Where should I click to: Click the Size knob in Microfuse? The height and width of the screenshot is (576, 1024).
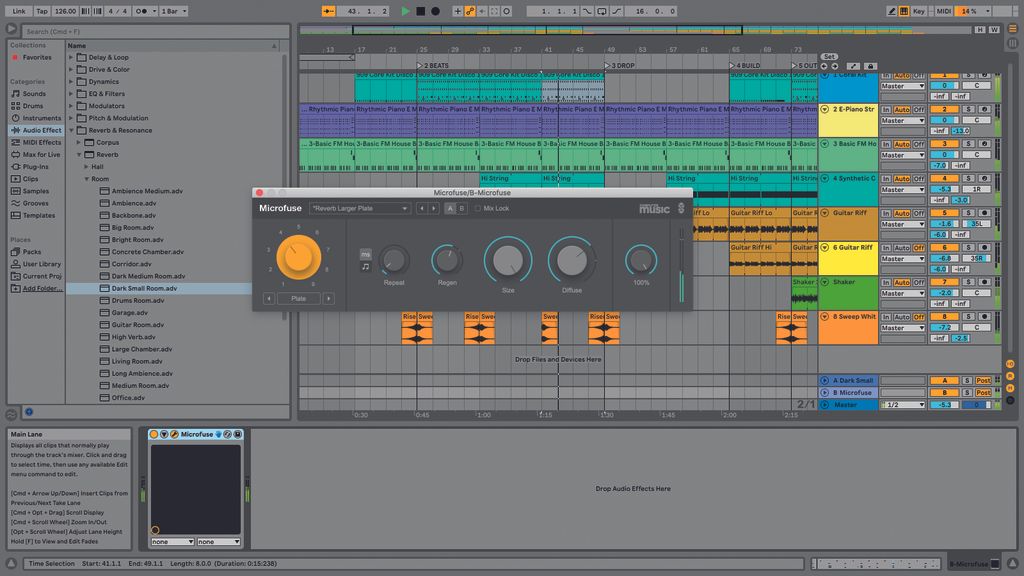click(508, 260)
